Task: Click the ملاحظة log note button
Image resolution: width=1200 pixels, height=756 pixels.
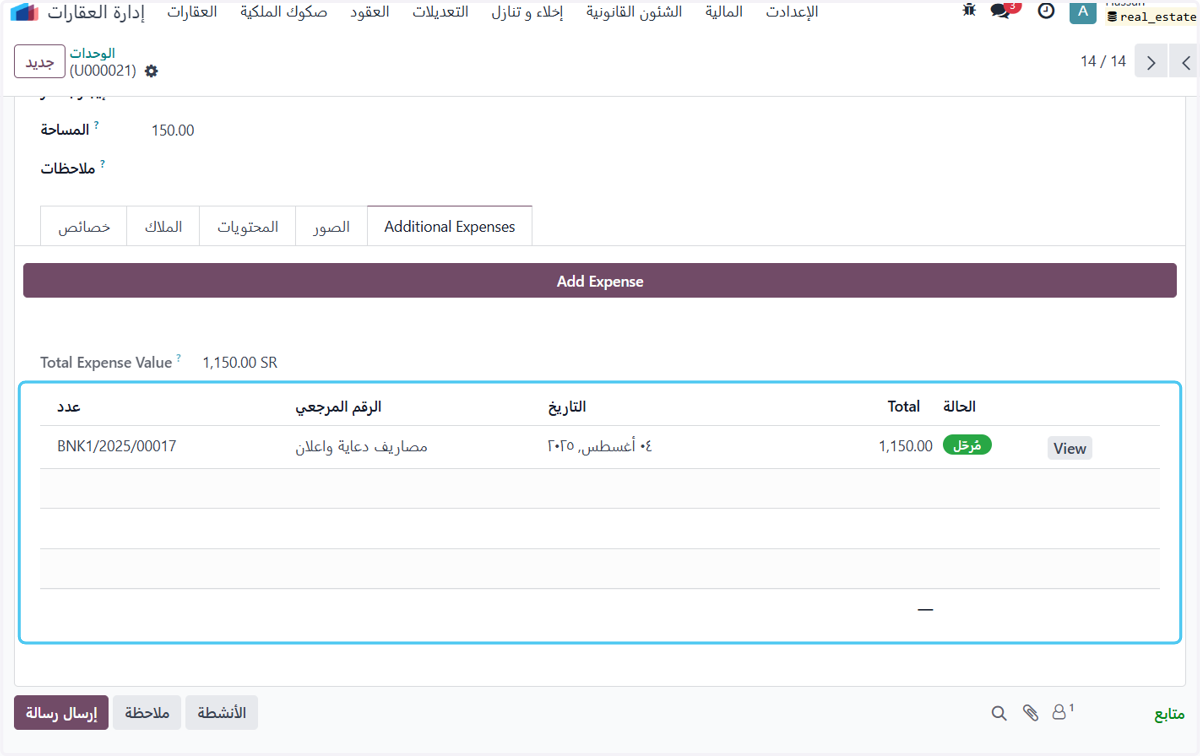Action: [x=147, y=713]
